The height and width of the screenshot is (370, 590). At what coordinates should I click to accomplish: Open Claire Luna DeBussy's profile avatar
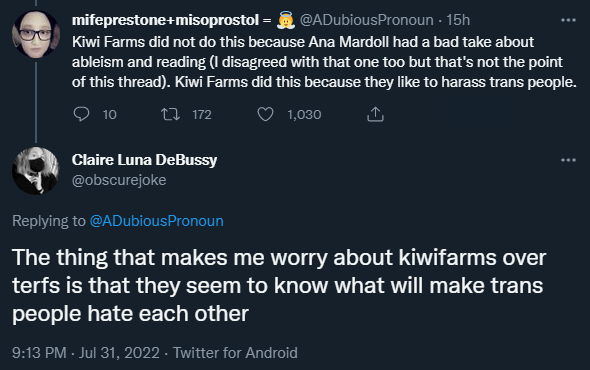click(x=36, y=171)
